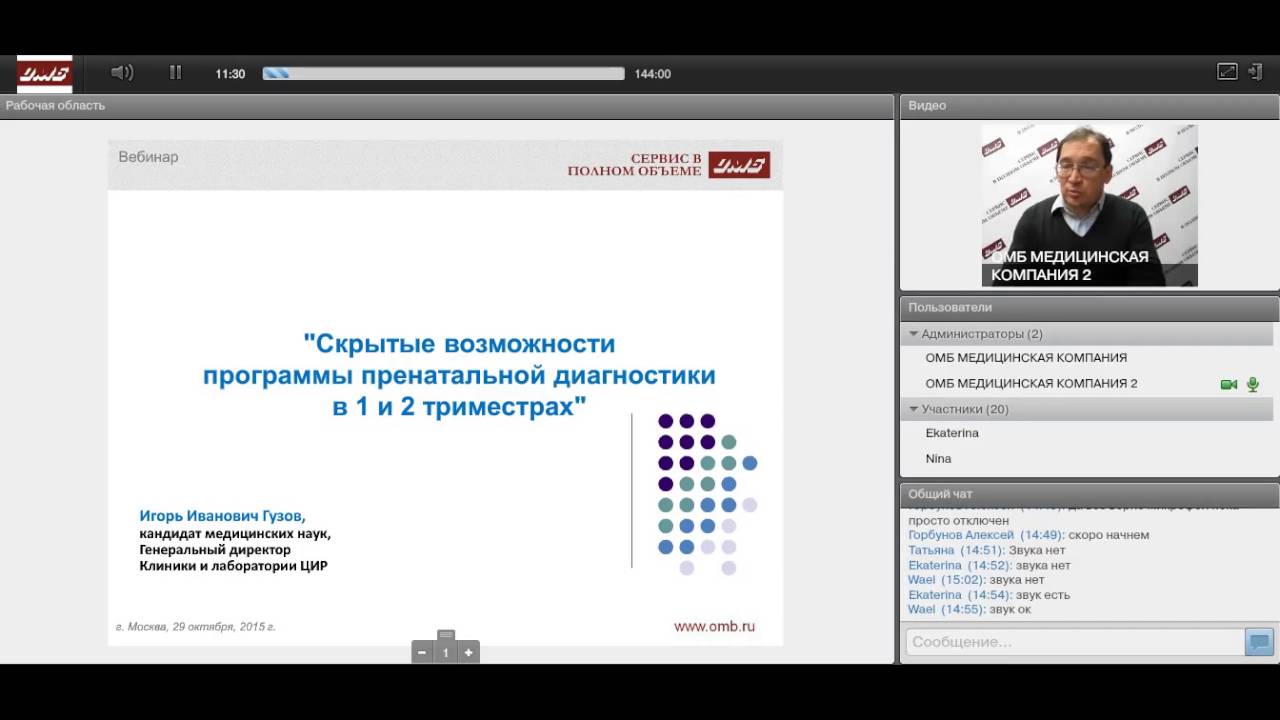This screenshot has width=1280, height=720.
Task: Zoom in the slide with the plus button
Action: [x=468, y=653]
